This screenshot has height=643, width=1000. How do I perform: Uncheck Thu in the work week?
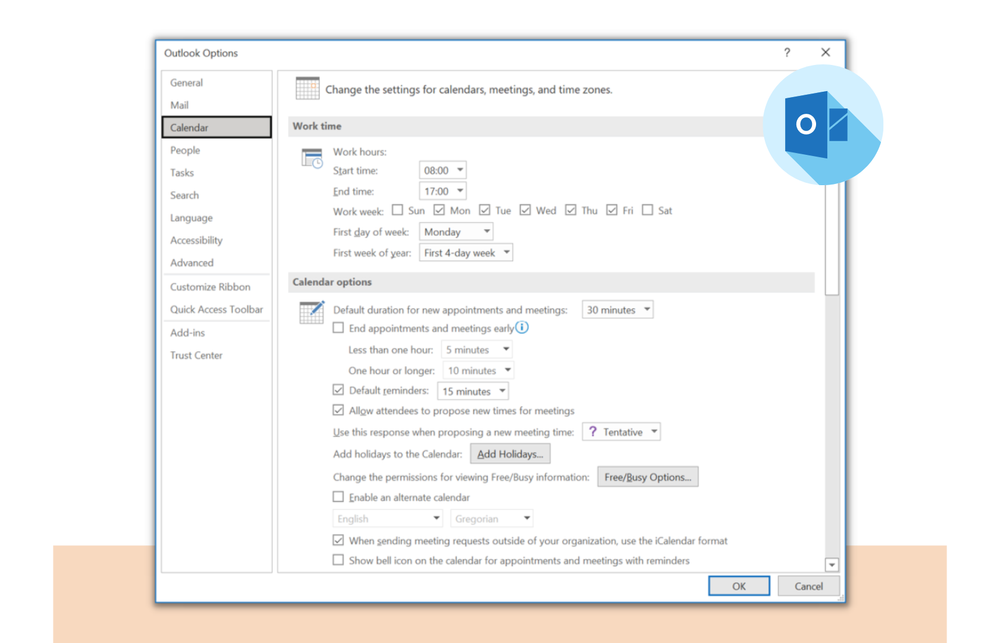571,210
